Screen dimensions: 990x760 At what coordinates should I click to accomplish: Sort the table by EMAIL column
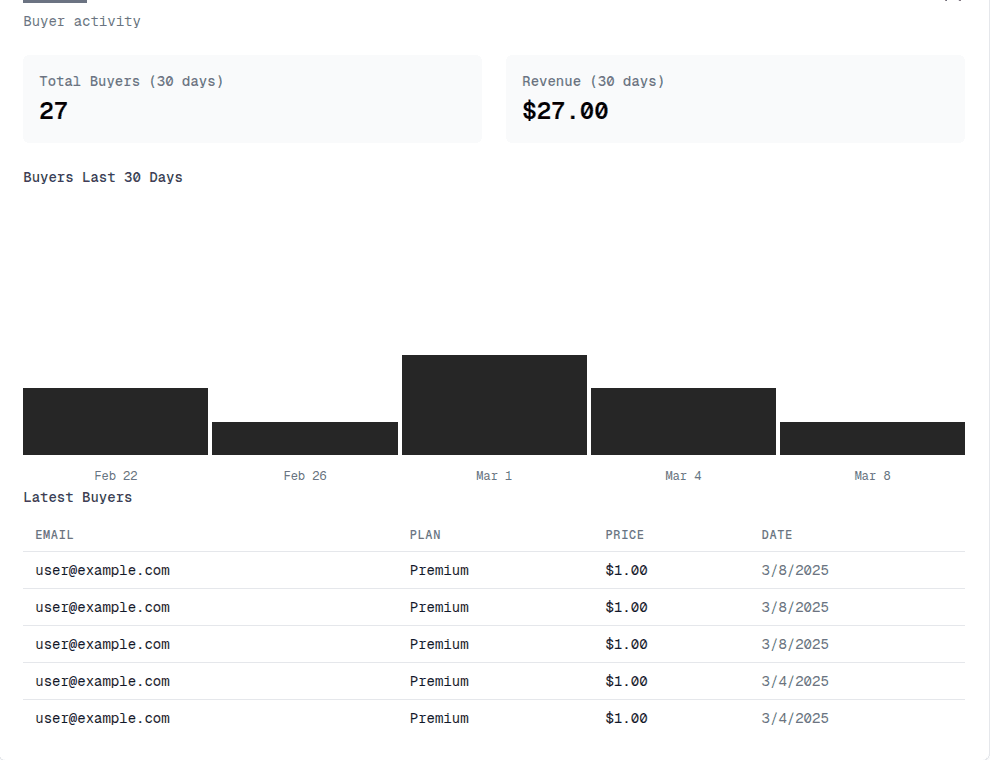click(x=53, y=534)
